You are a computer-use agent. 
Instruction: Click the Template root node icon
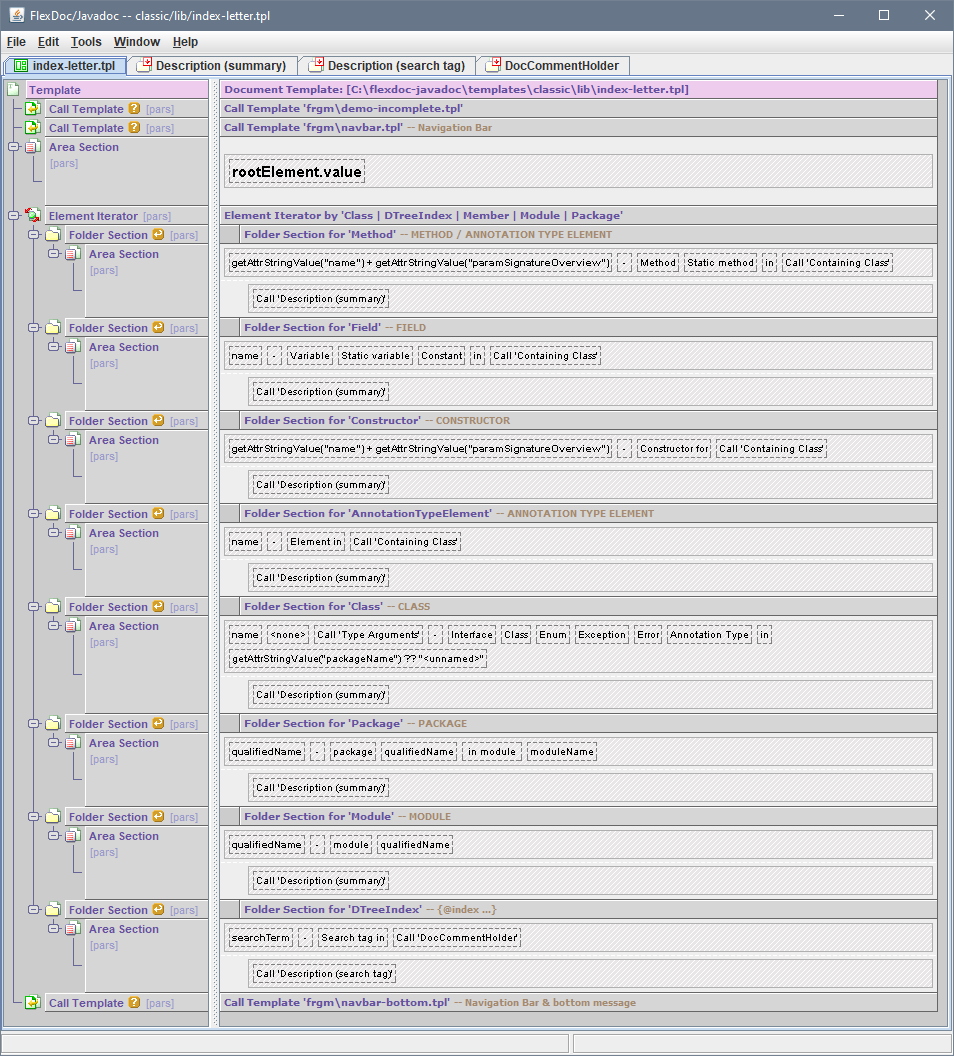point(13,90)
